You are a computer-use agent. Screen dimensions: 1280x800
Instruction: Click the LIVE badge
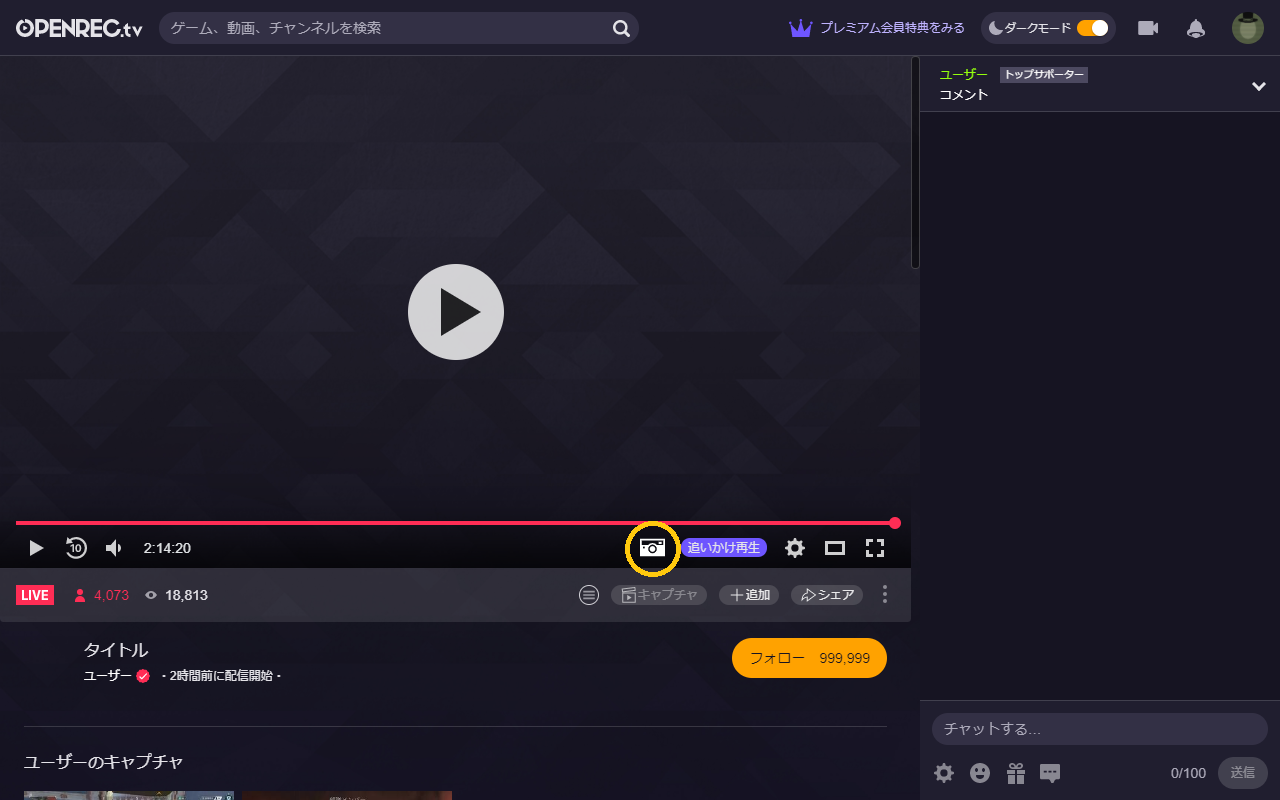point(35,595)
